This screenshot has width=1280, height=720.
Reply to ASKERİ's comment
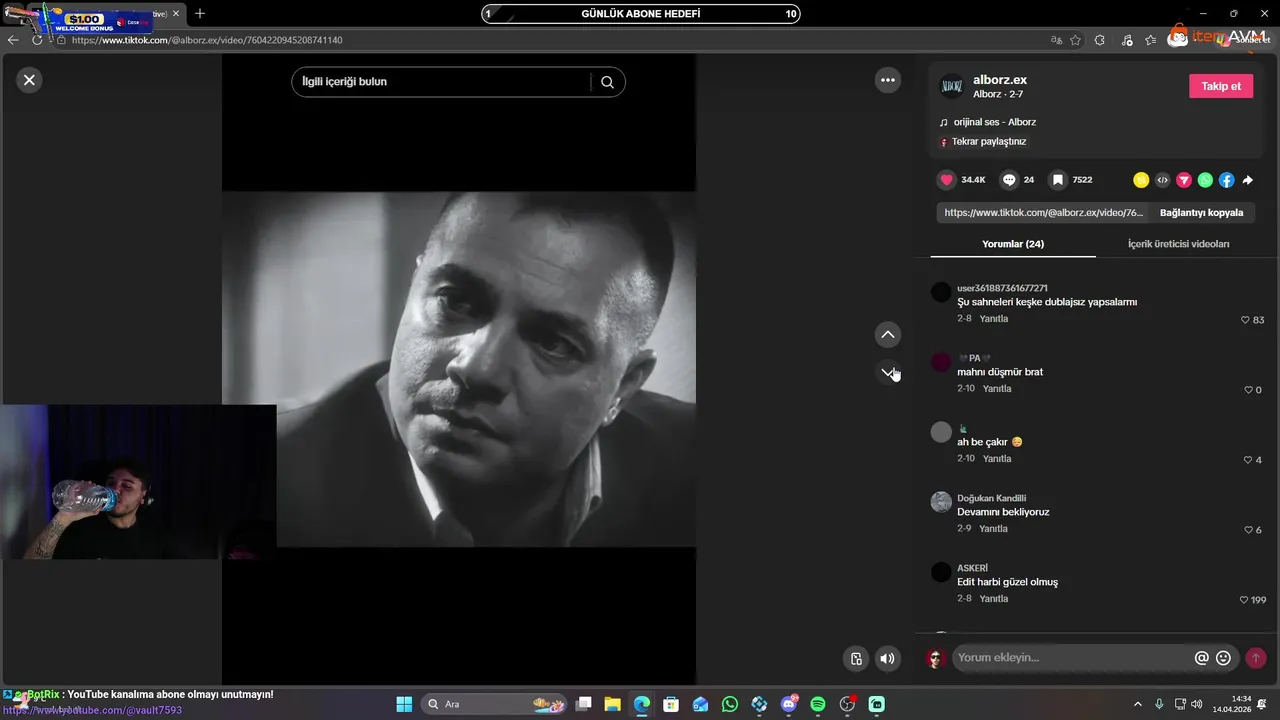point(993,599)
